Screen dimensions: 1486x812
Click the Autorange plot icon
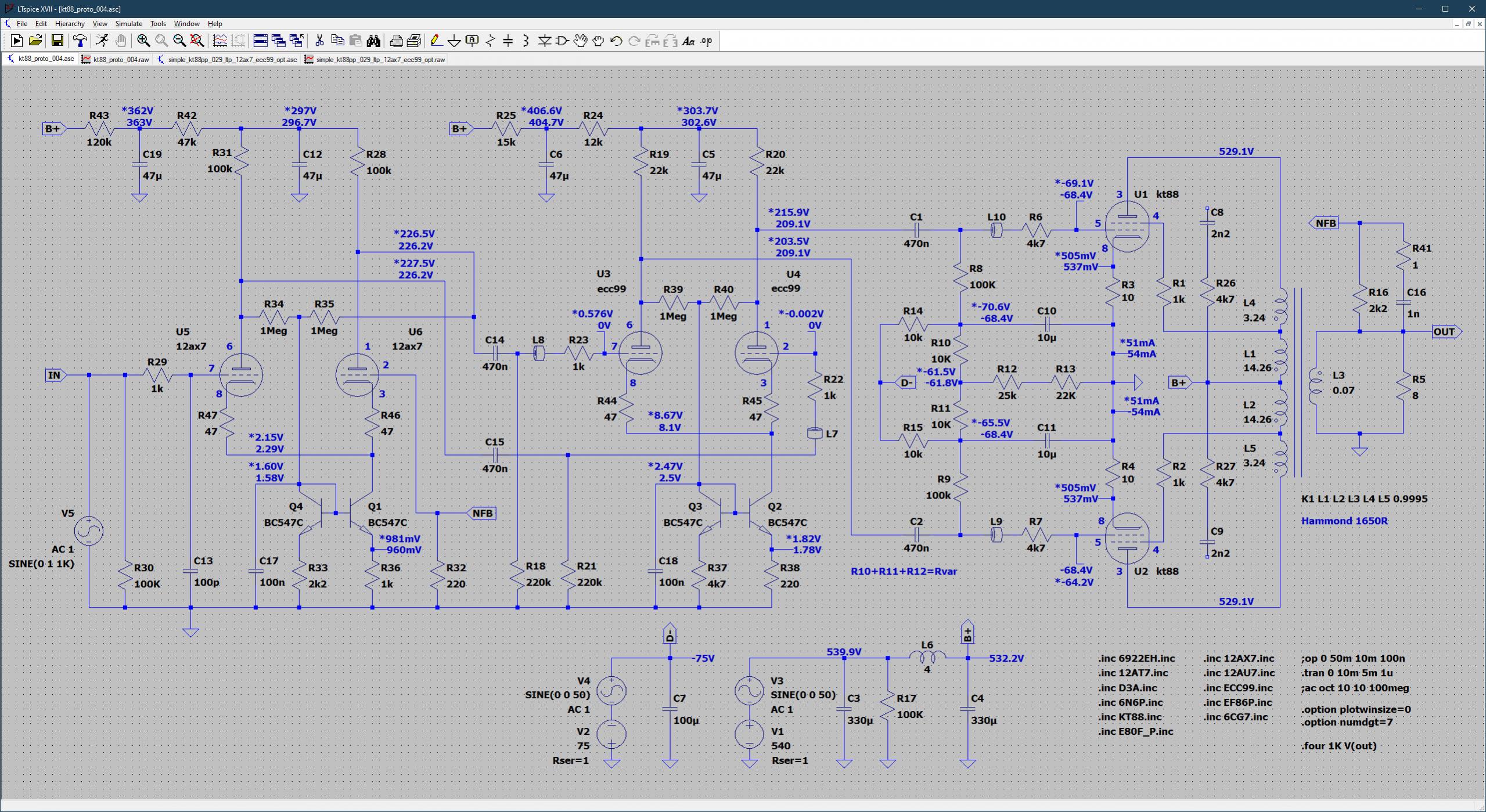(220, 41)
